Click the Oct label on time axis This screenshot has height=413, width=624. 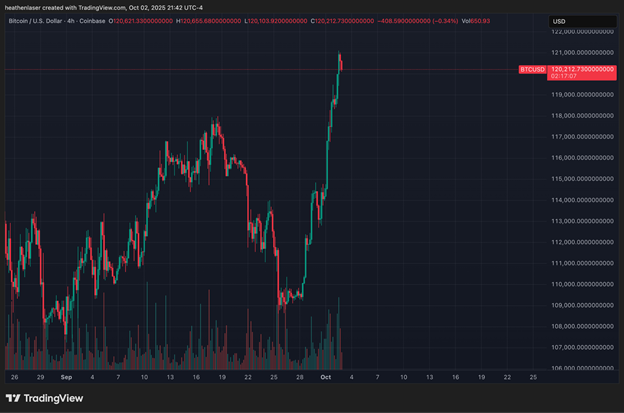coord(325,378)
